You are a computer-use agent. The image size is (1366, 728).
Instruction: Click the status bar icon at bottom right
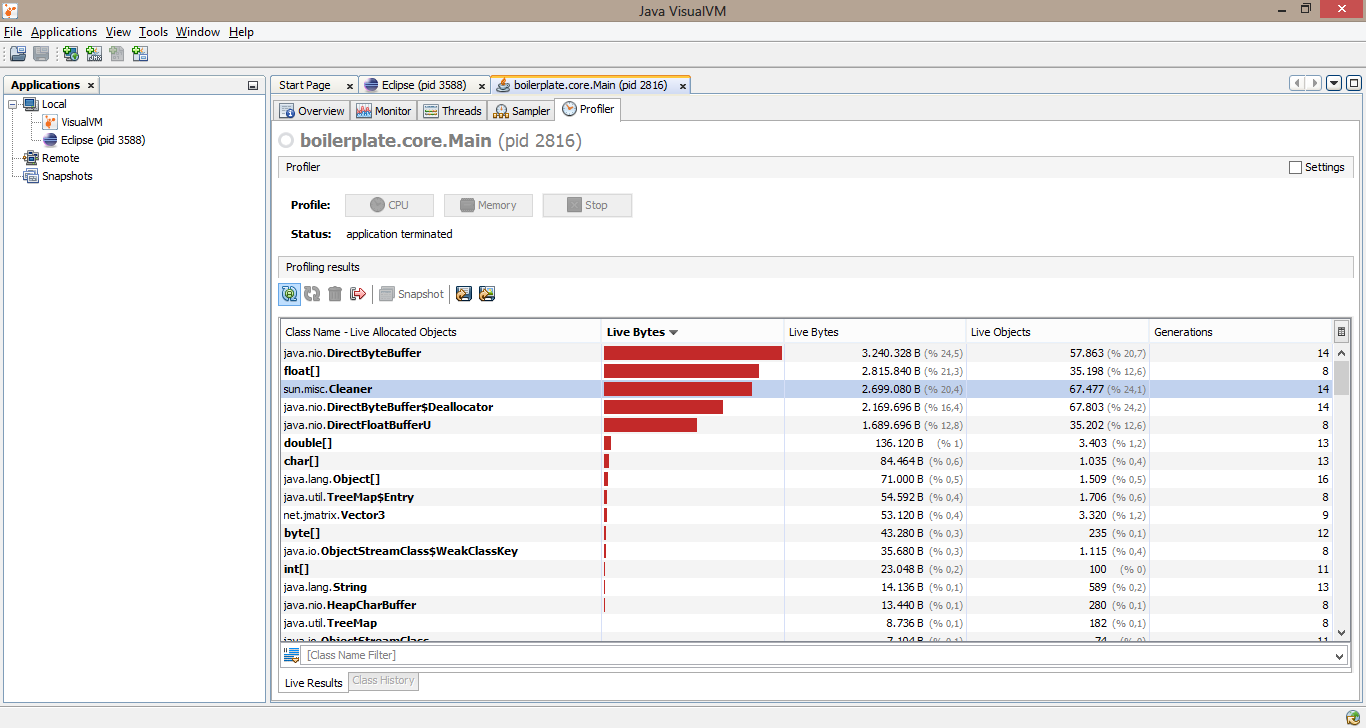coord(1353,717)
